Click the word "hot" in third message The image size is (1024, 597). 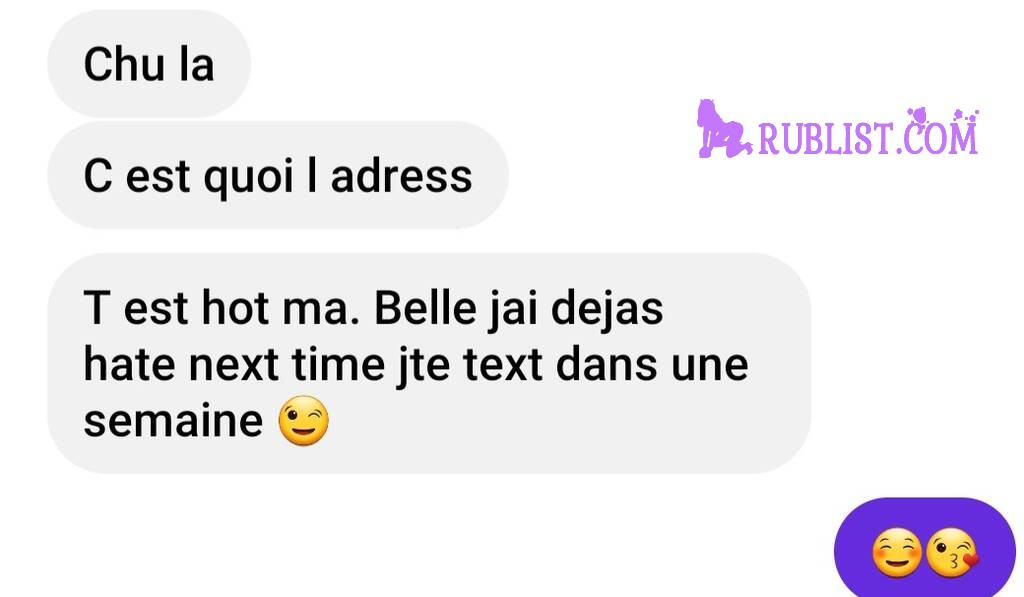[235, 307]
